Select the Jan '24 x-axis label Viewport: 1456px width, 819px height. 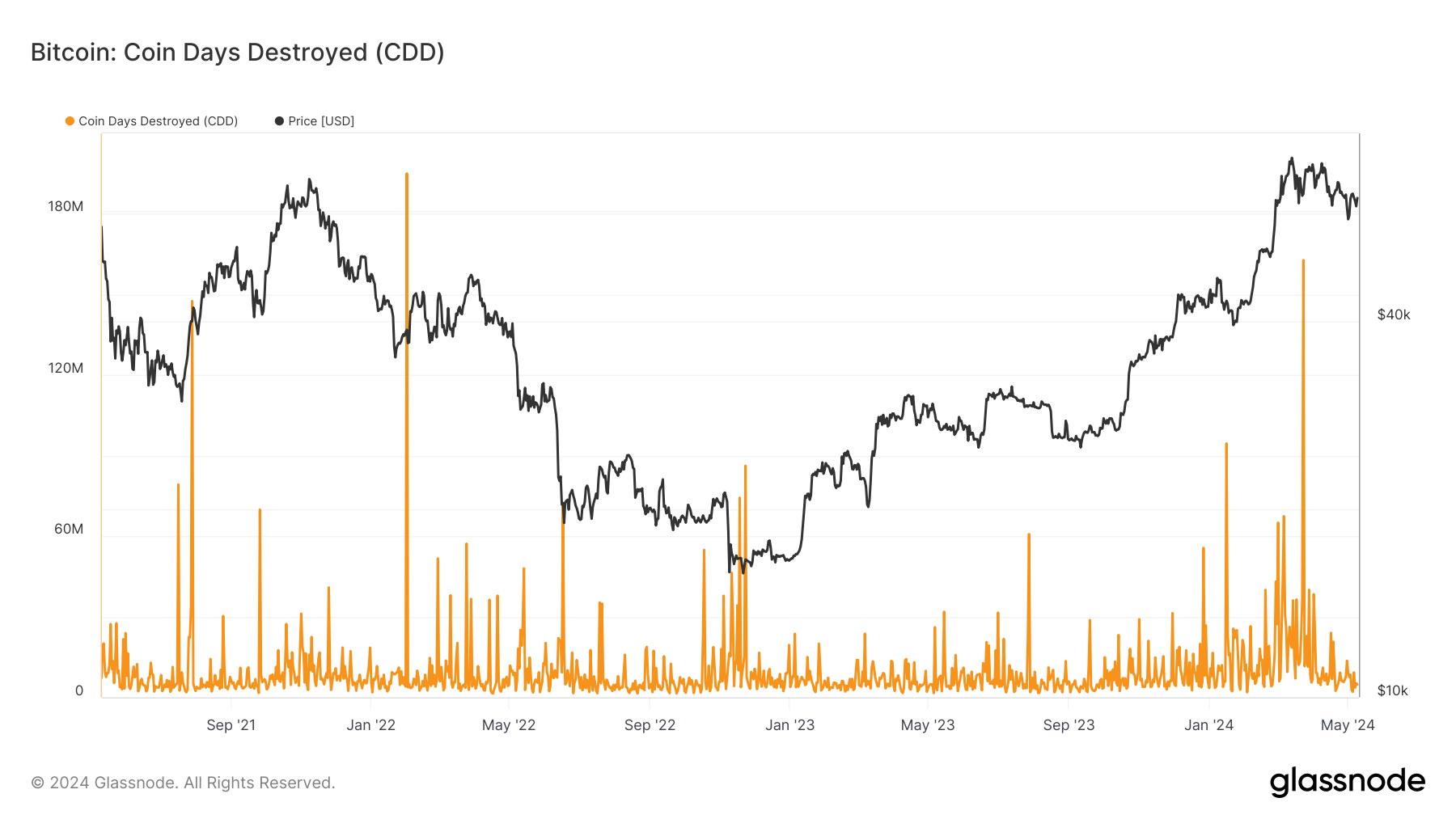[x=1208, y=725]
